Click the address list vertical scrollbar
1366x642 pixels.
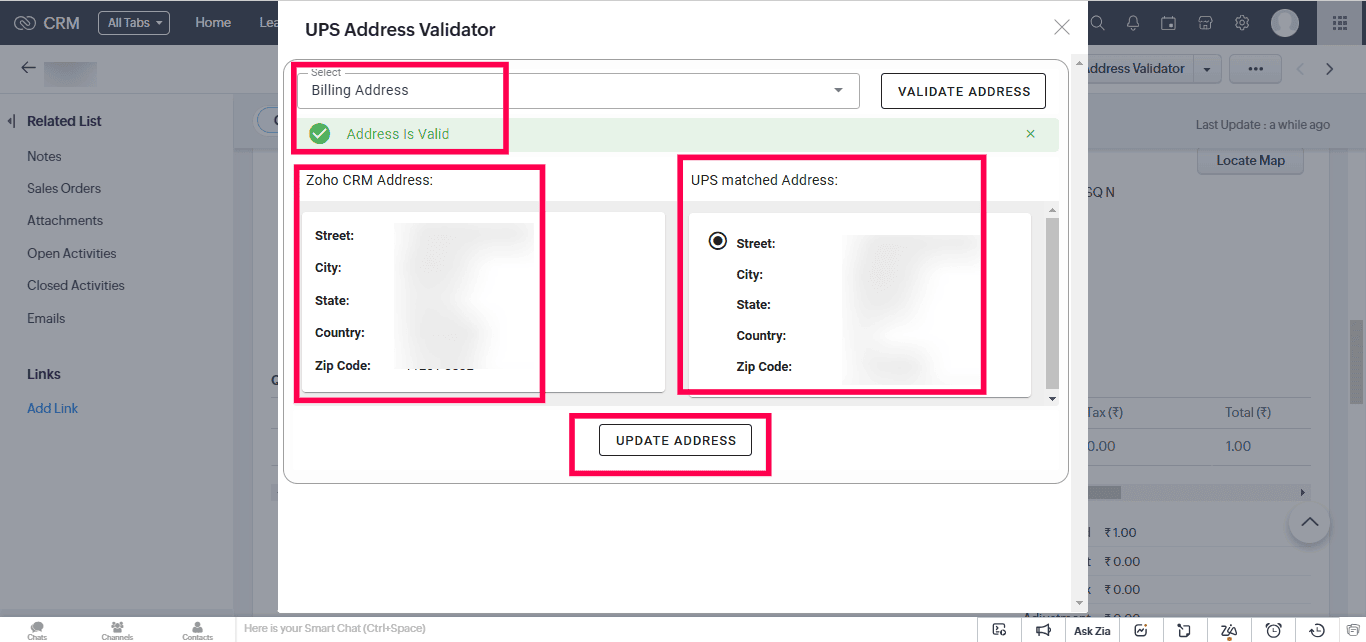pyautogui.click(x=1052, y=303)
